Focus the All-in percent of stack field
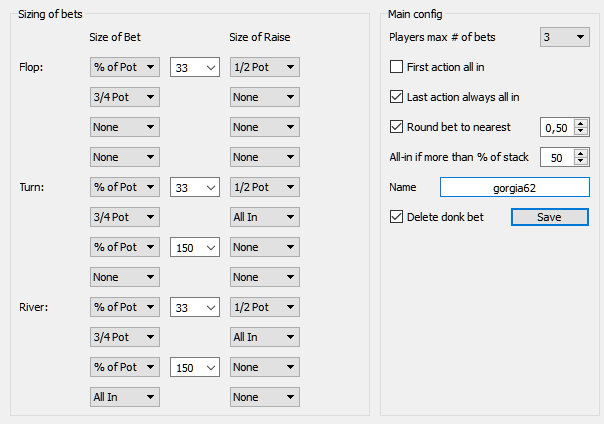 [x=557, y=157]
